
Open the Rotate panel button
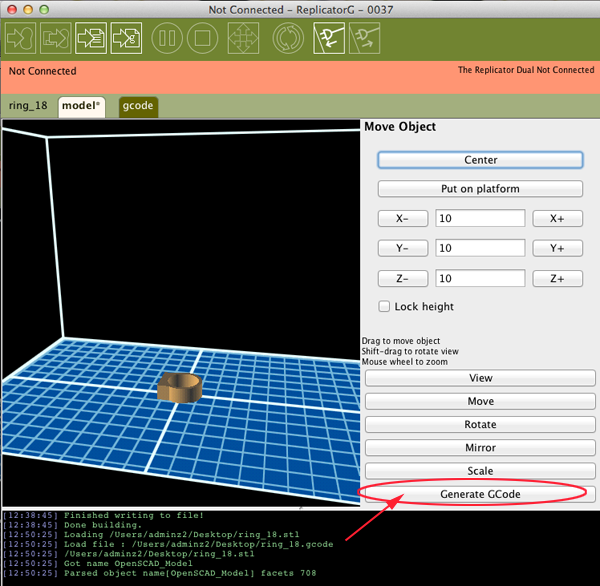480,424
